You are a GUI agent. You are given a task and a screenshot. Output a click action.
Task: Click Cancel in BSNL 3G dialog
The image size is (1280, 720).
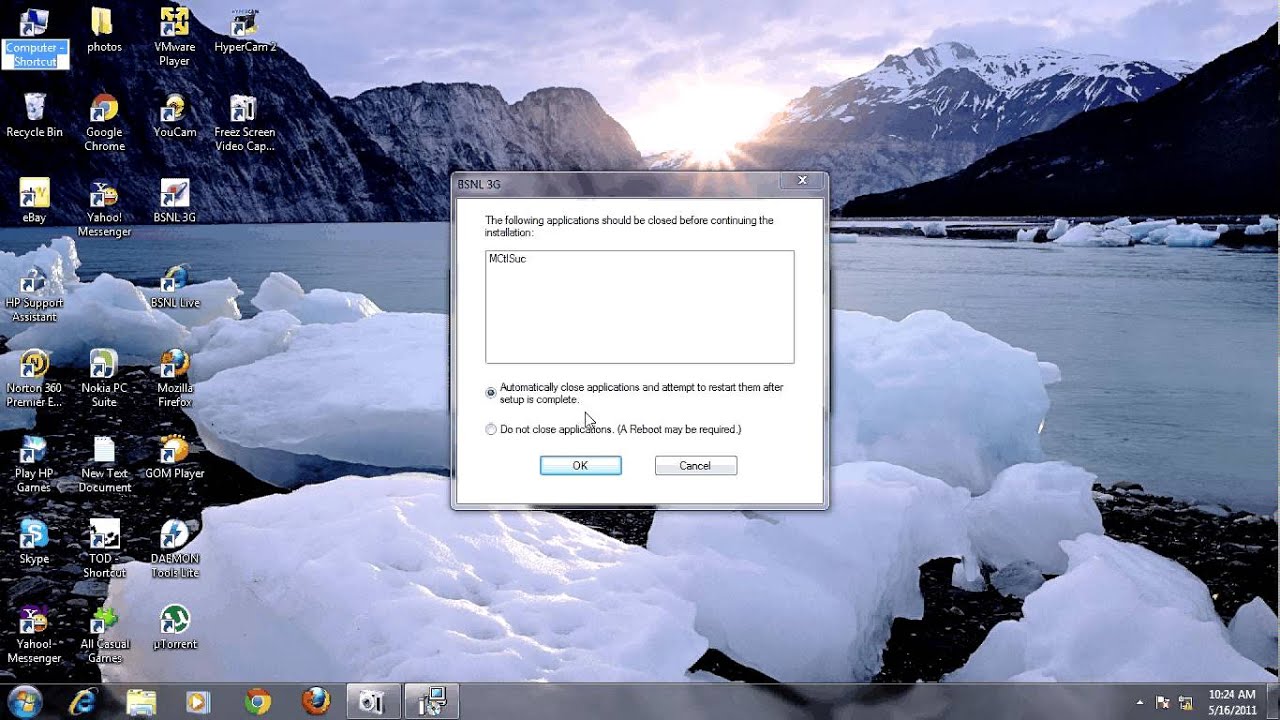click(696, 466)
